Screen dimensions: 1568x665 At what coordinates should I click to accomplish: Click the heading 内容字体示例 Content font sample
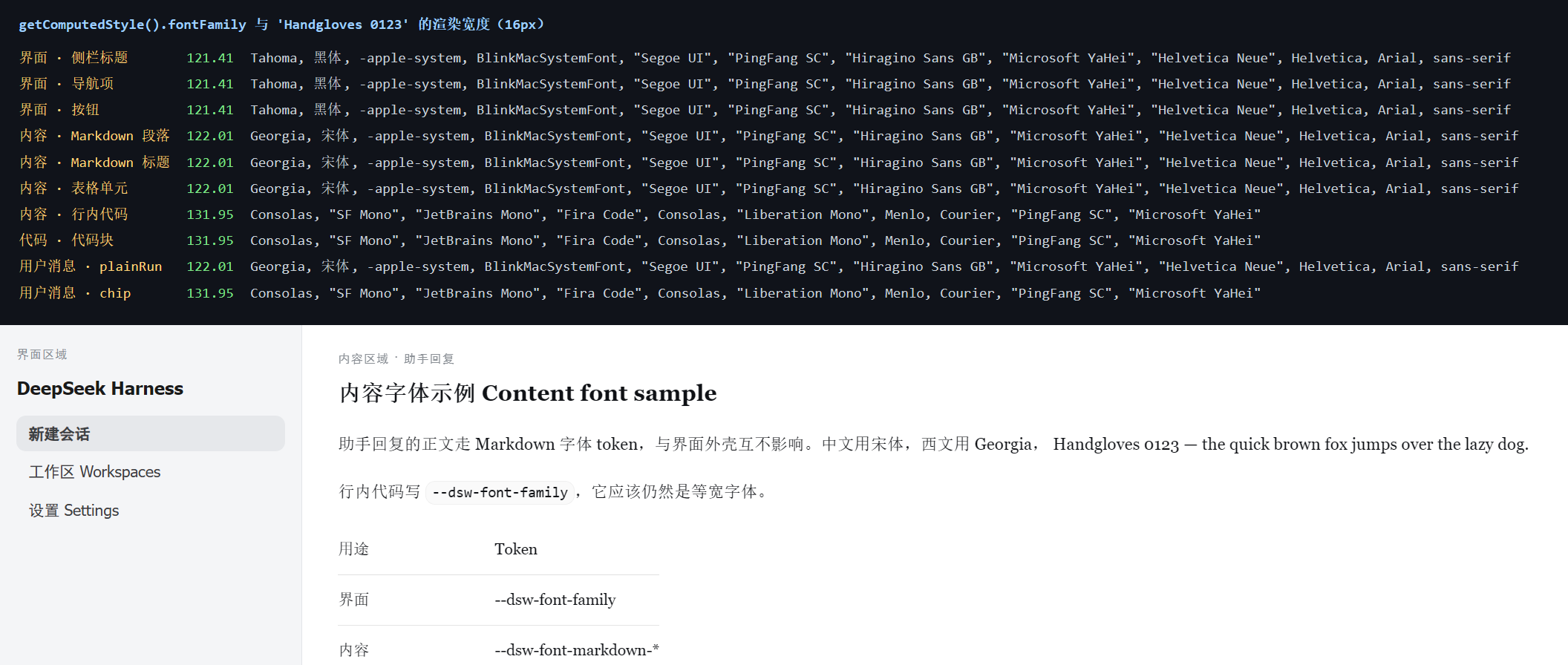528,393
